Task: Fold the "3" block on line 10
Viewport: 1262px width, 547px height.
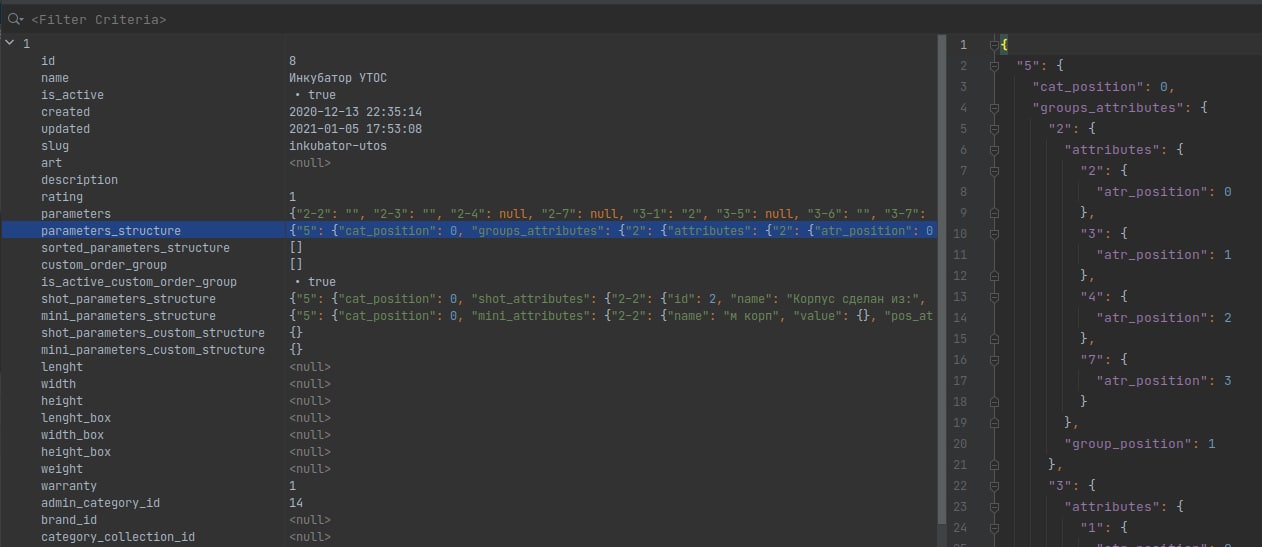Action: (994, 234)
